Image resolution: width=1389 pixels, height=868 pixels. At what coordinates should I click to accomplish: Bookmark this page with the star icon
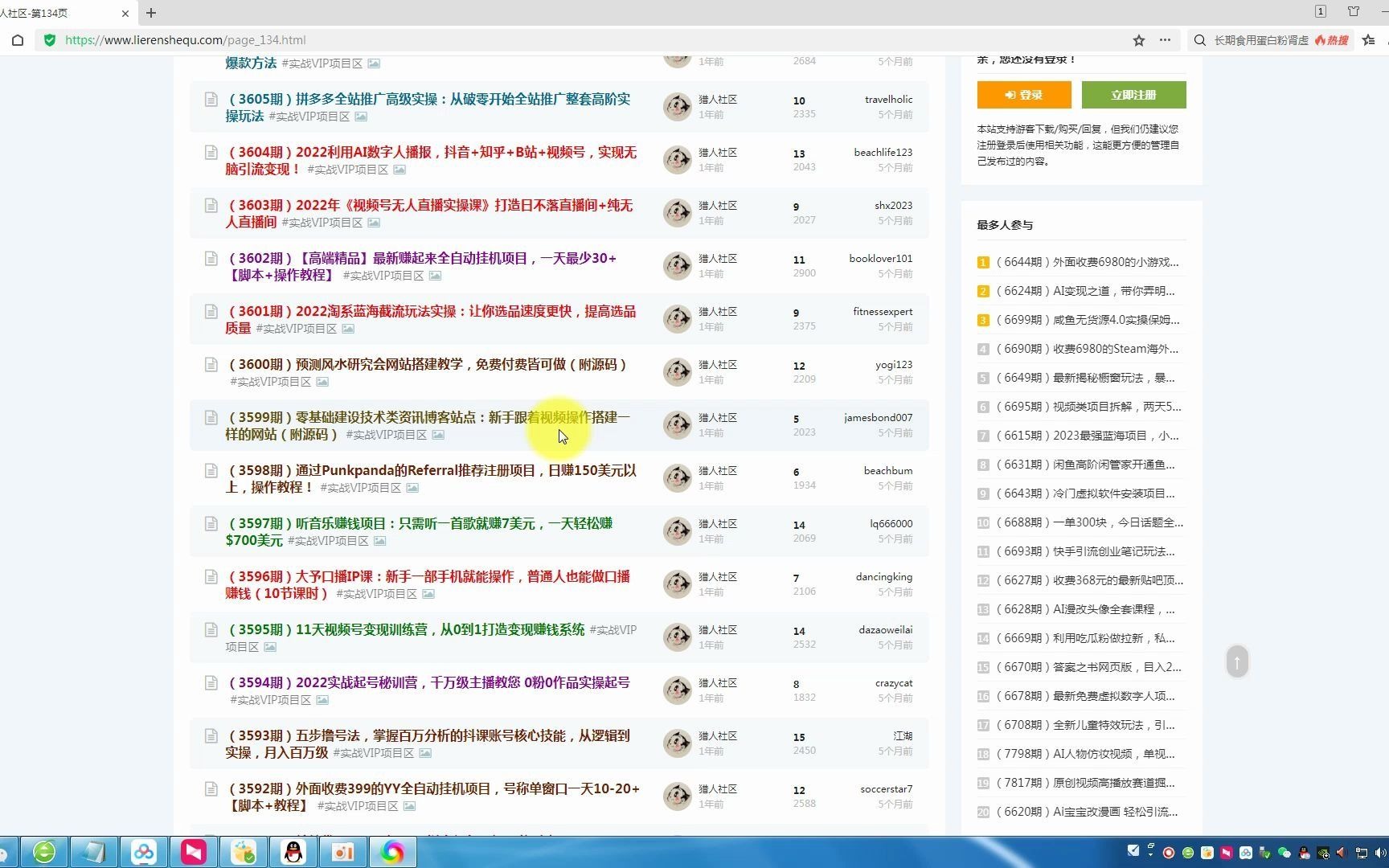tap(1138, 40)
